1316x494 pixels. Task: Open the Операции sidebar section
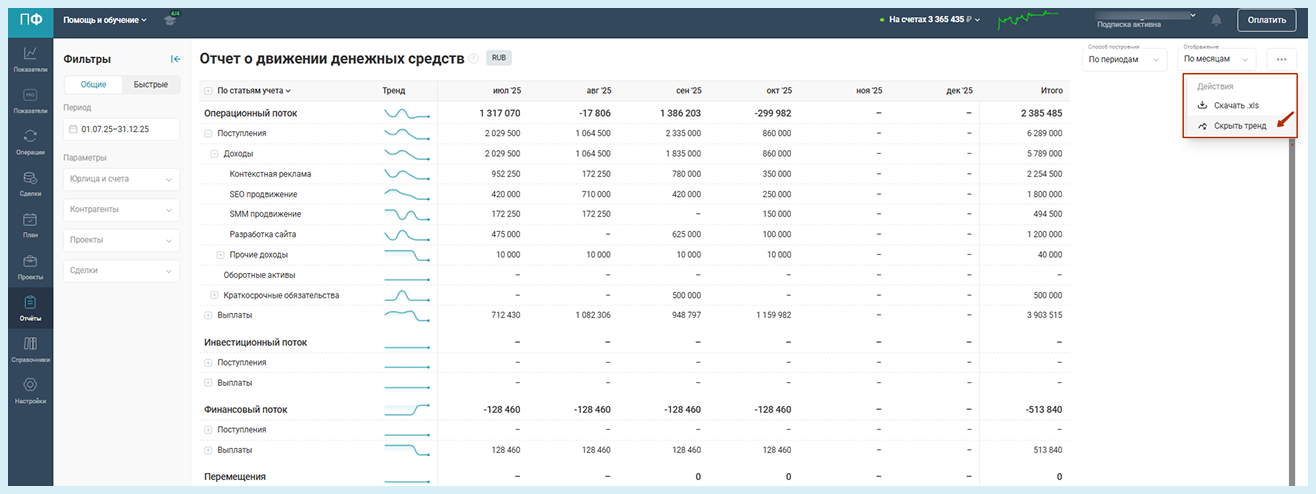point(29,141)
